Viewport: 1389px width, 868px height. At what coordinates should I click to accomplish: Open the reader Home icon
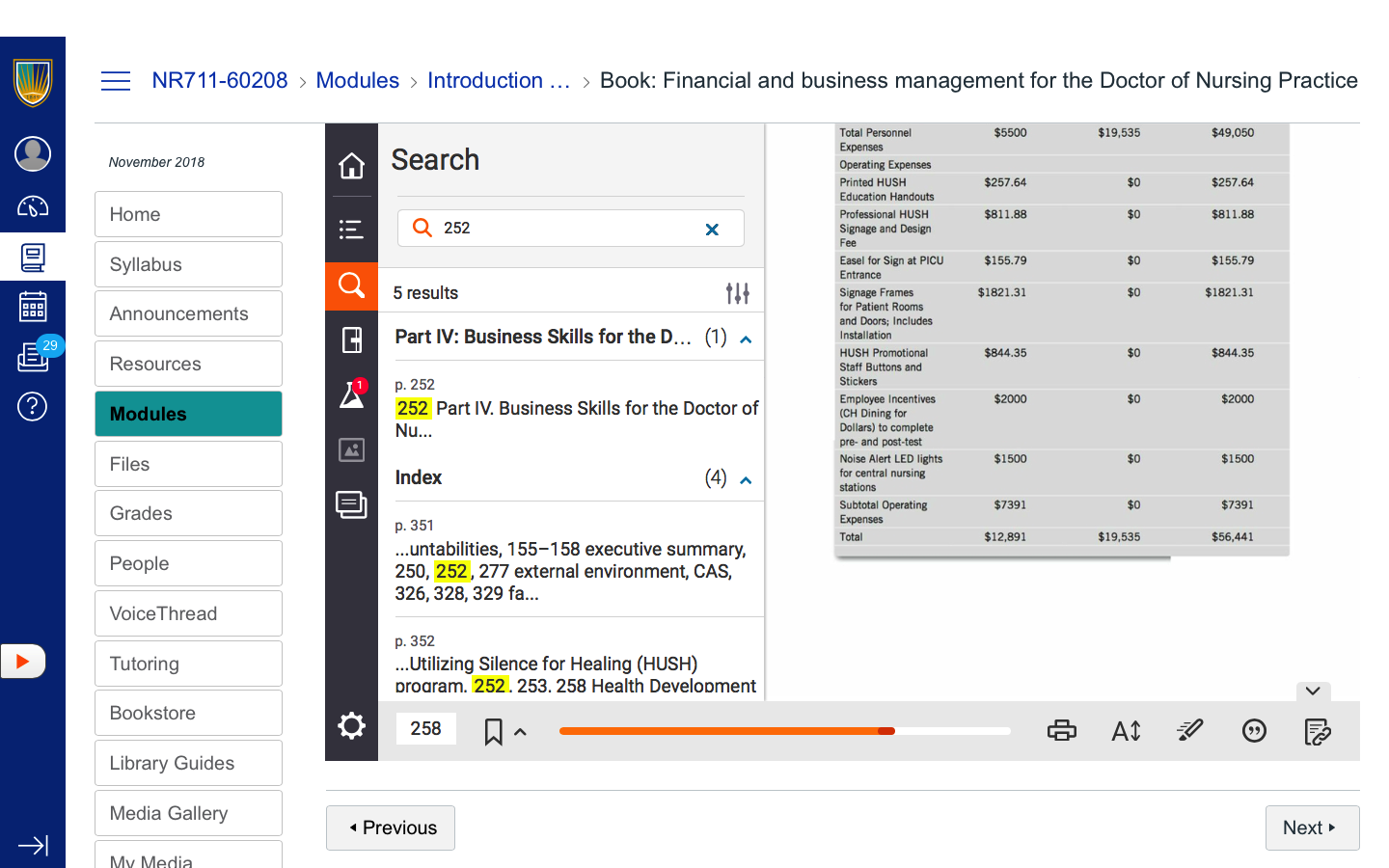point(351,166)
